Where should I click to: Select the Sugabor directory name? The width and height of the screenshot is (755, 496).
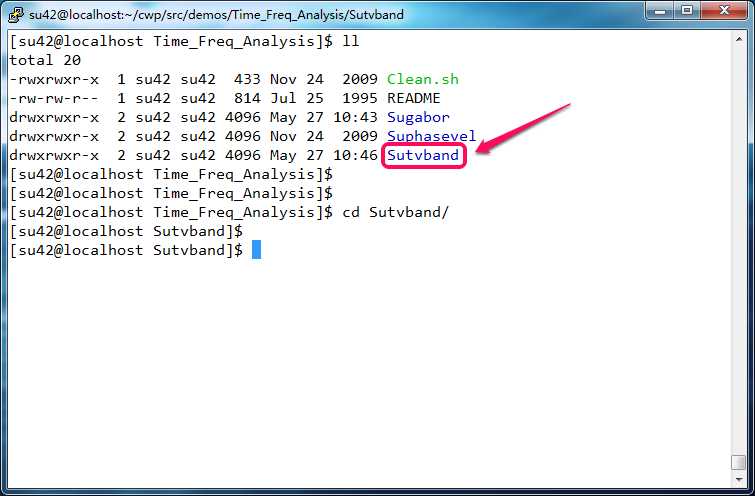click(x=418, y=117)
